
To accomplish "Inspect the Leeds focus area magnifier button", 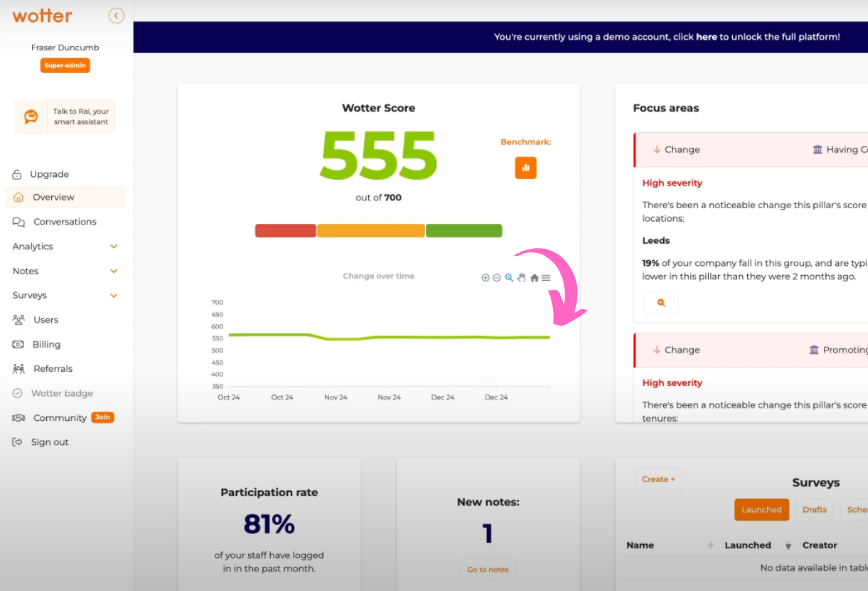I will pos(661,303).
